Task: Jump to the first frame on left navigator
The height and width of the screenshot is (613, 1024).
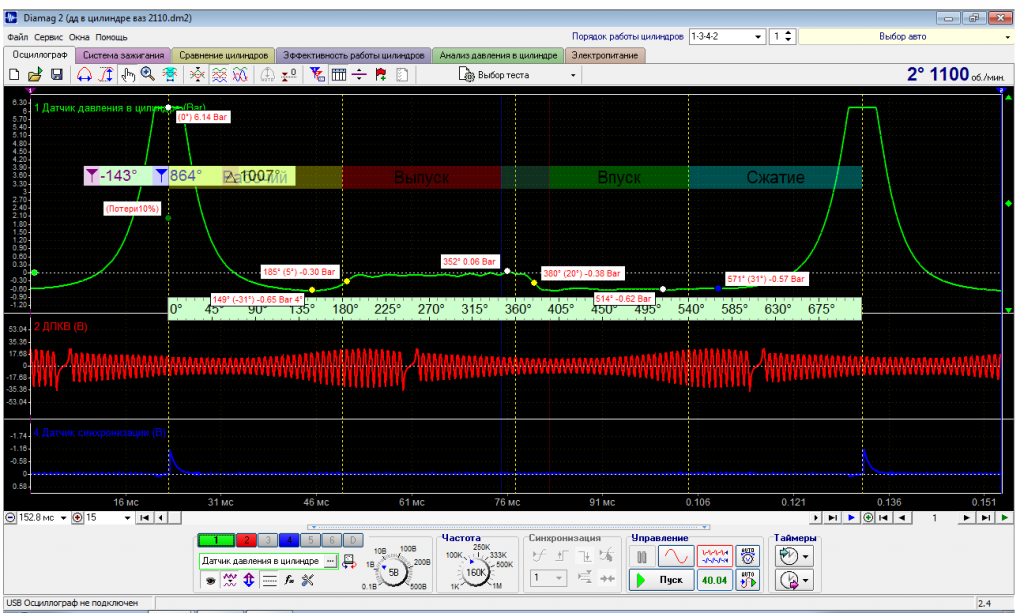Action: (144, 518)
